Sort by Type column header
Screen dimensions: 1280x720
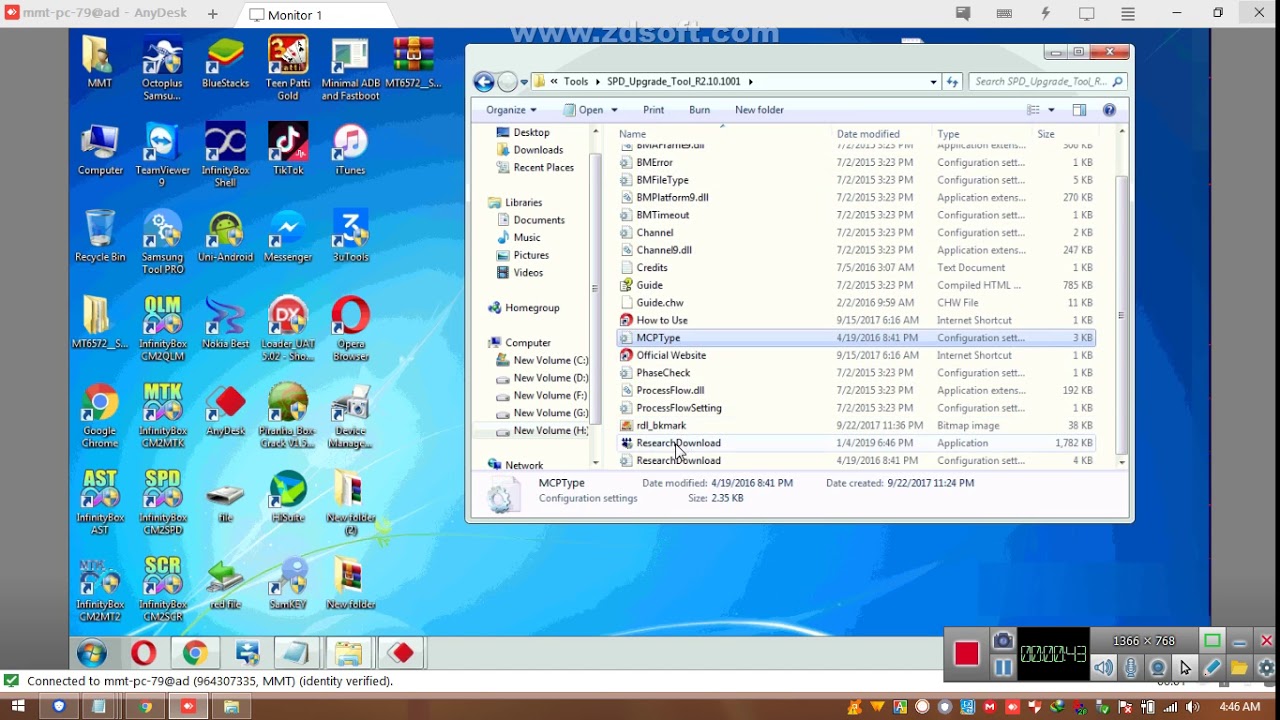pyautogui.click(x=983, y=134)
